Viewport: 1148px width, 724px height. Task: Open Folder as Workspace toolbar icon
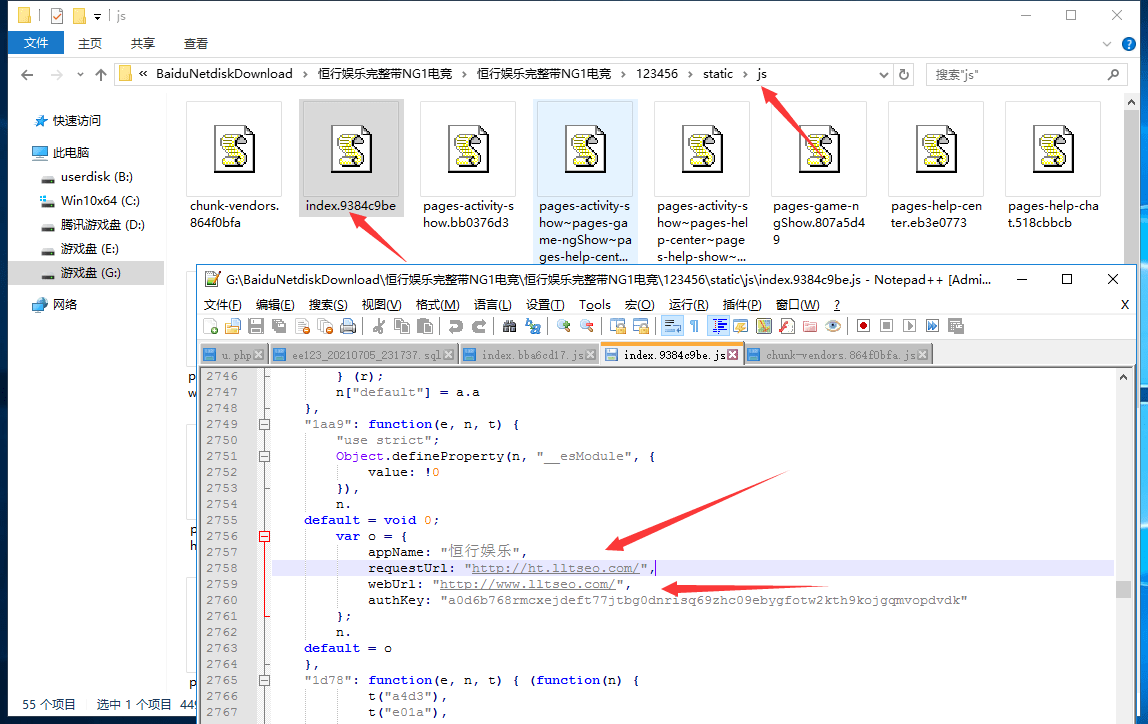(x=810, y=326)
